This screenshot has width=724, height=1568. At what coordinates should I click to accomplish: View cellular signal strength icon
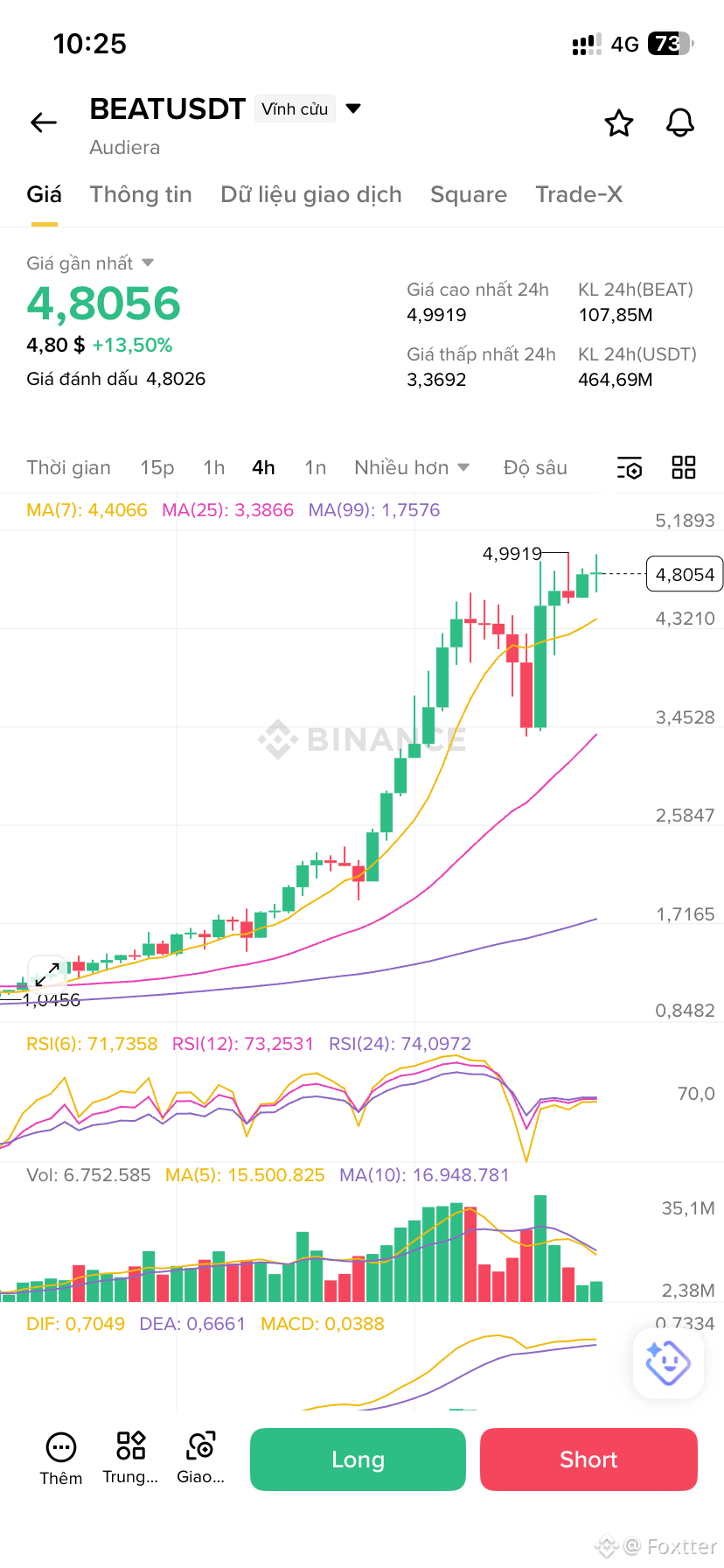(x=587, y=44)
